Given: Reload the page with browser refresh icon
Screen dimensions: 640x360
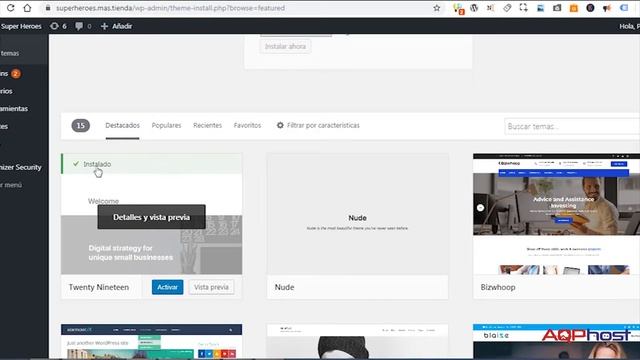Looking at the screenshot, I should tap(10, 8).
